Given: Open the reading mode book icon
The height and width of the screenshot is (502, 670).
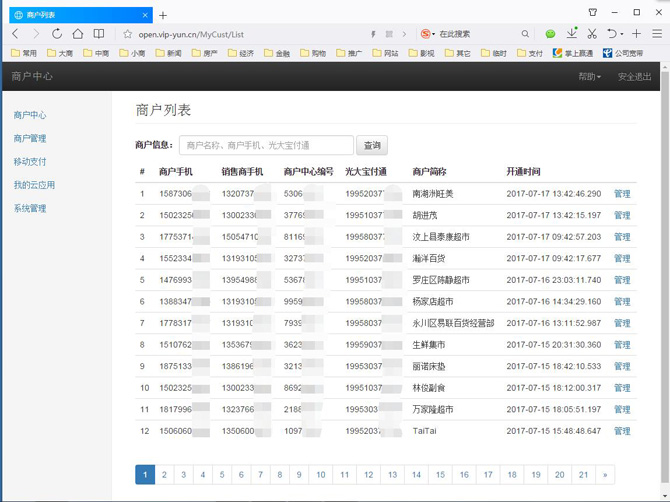Looking at the screenshot, I should [x=99, y=34].
